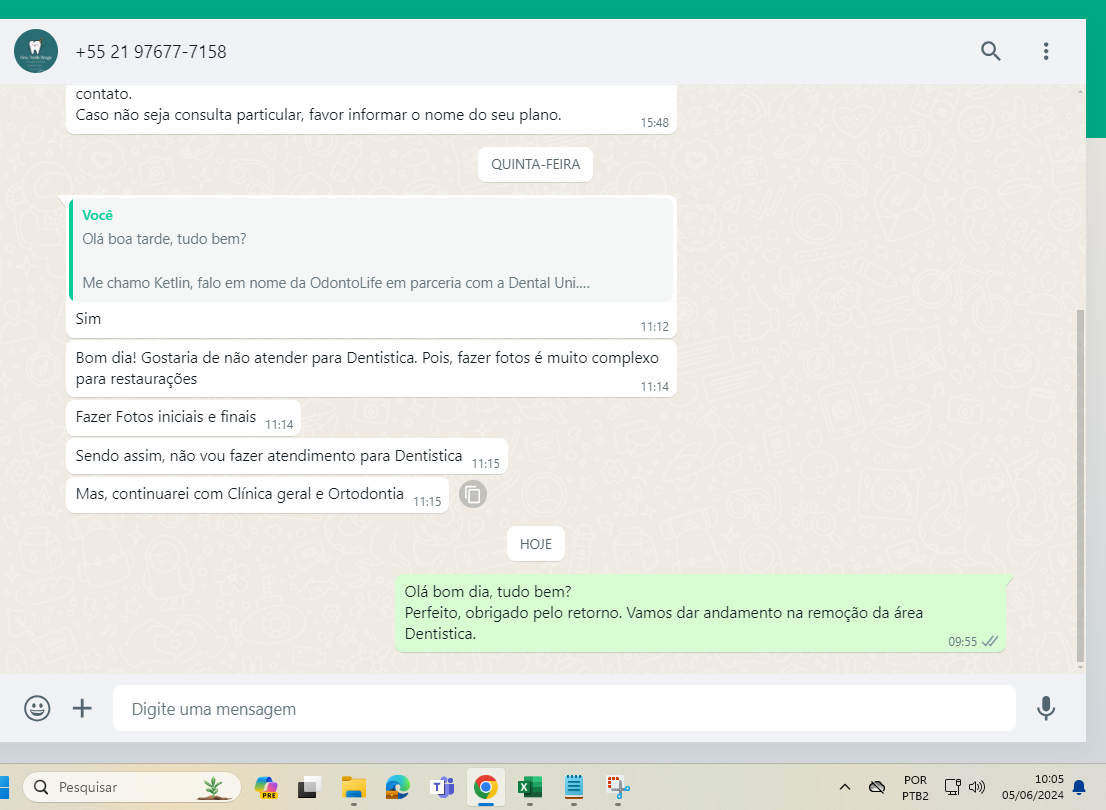Click the plus attach button
Viewport: 1106px width, 810px height.
[83, 708]
